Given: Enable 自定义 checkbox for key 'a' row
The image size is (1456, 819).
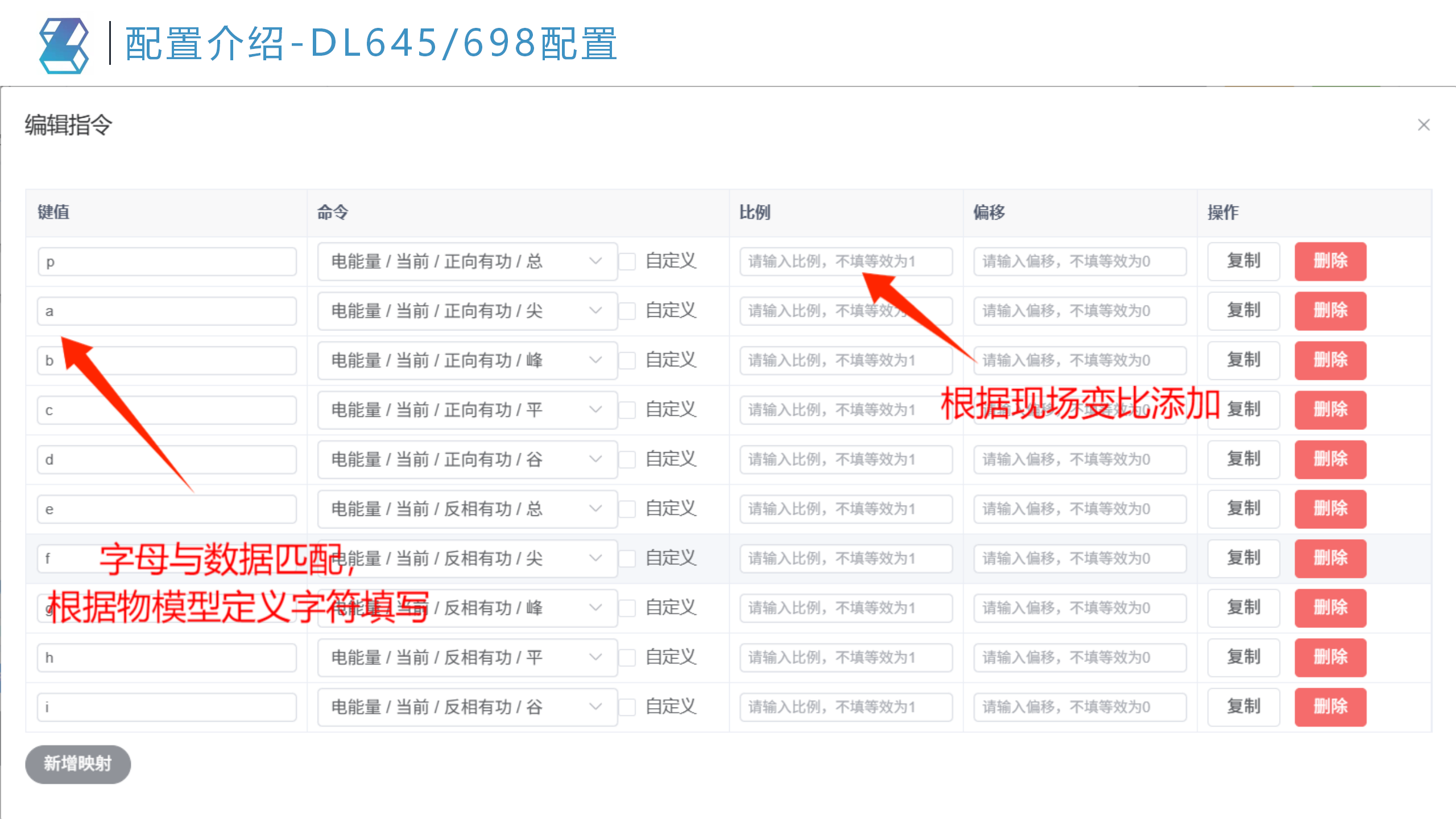Looking at the screenshot, I should pos(627,311).
